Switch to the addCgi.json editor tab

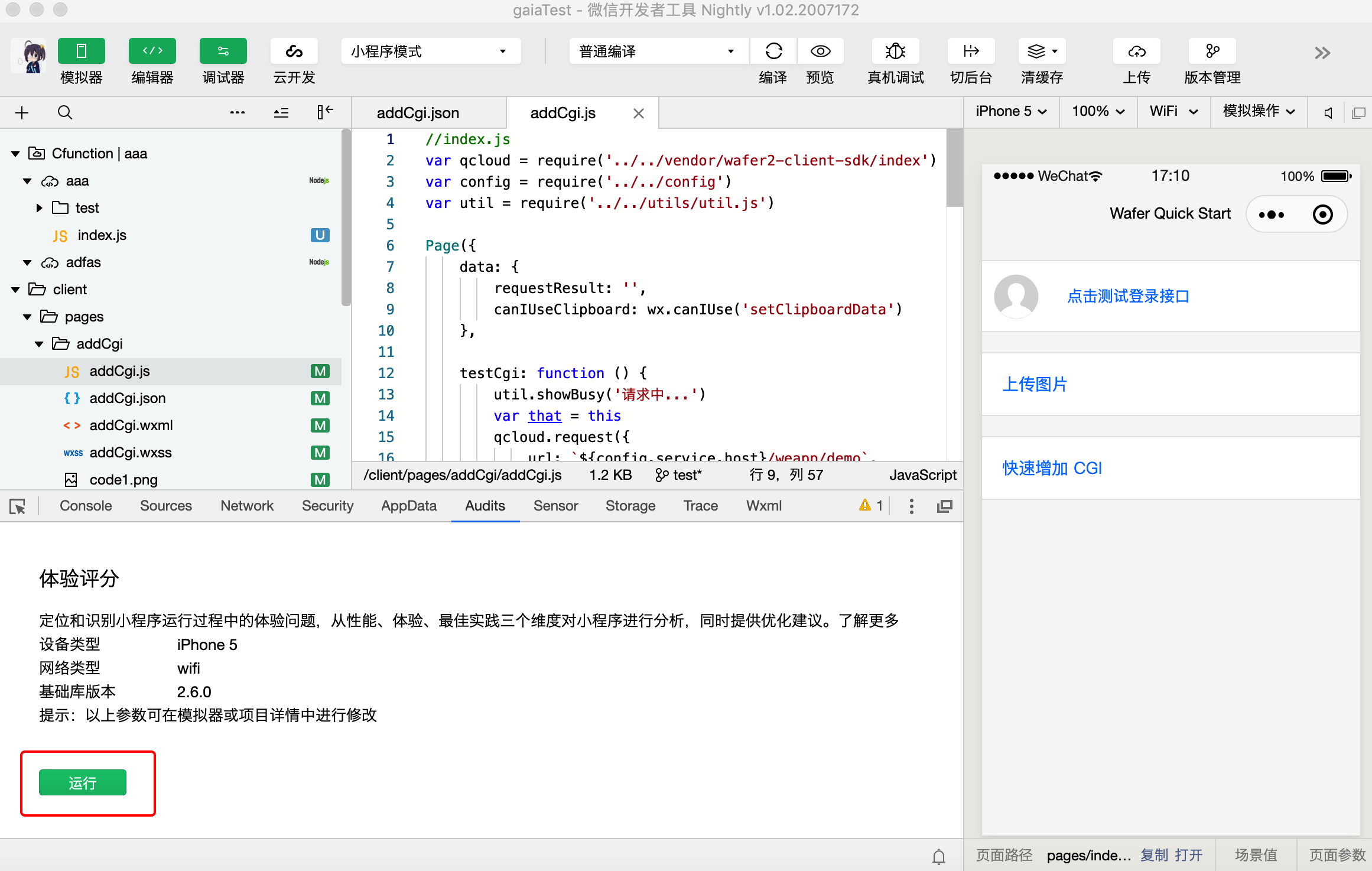(x=418, y=113)
